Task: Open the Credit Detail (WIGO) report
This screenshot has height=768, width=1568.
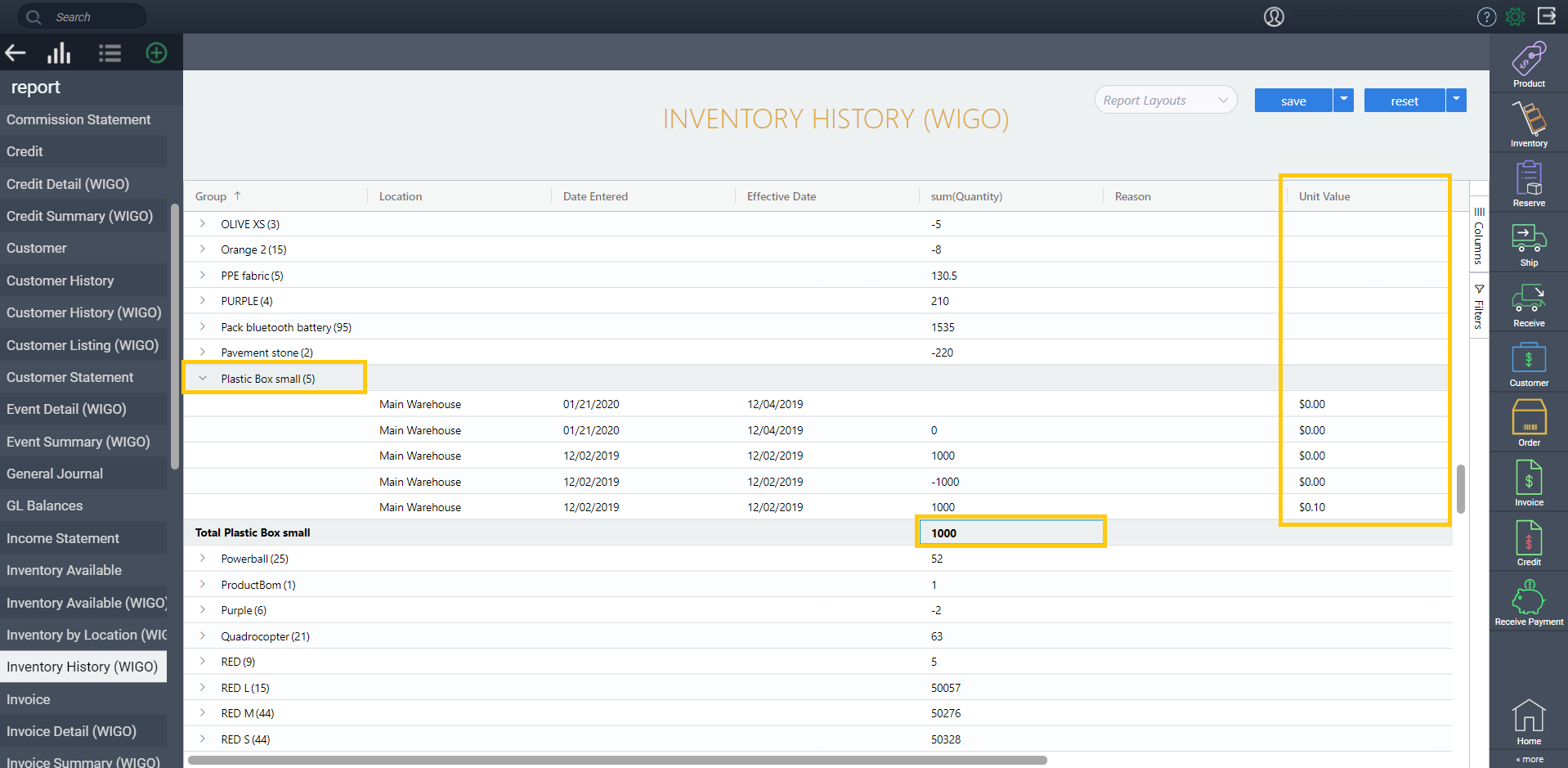Action: [x=83, y=184]
